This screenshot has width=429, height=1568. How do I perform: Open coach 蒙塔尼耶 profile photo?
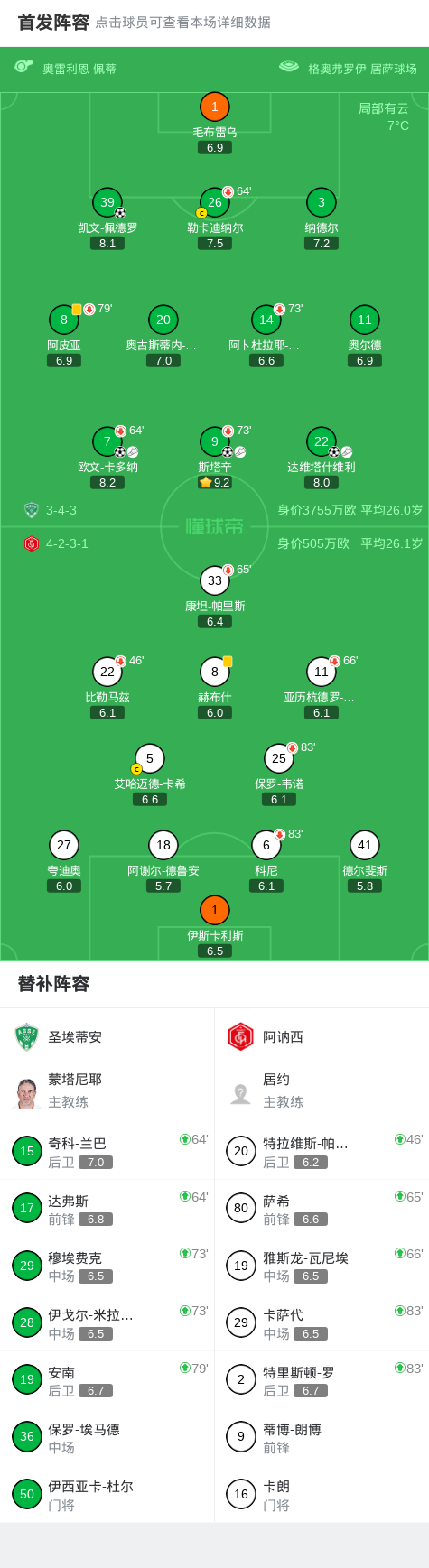tap(27, 1091)
